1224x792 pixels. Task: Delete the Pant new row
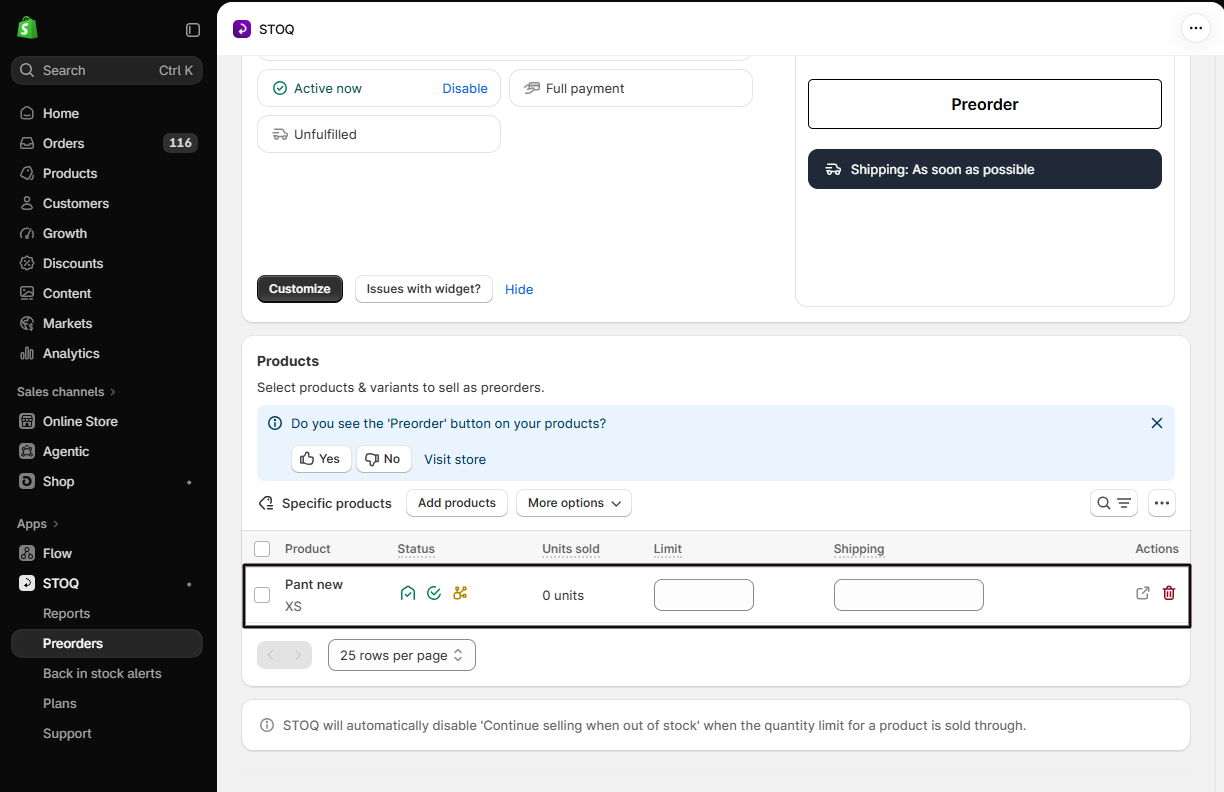[1169, 593]
